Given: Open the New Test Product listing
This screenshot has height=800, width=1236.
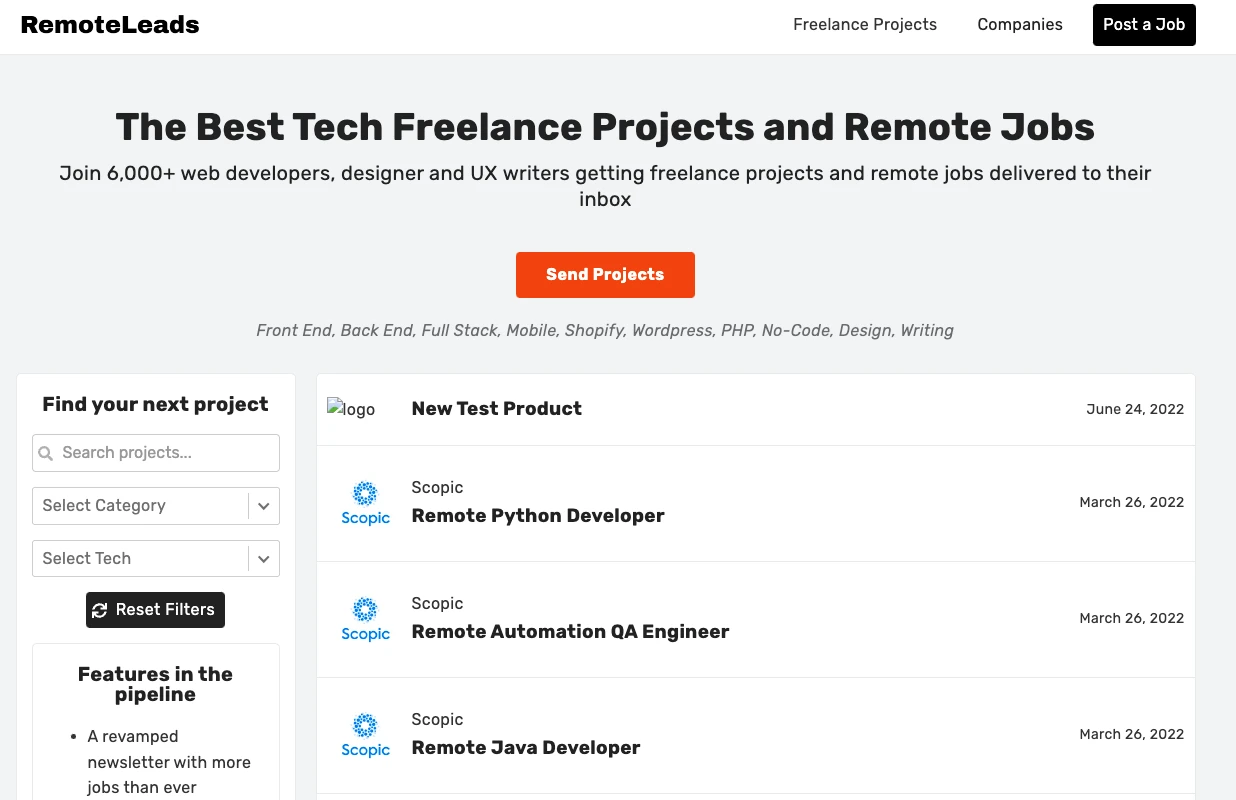Looking at the screenshot, I should (496, 409).
